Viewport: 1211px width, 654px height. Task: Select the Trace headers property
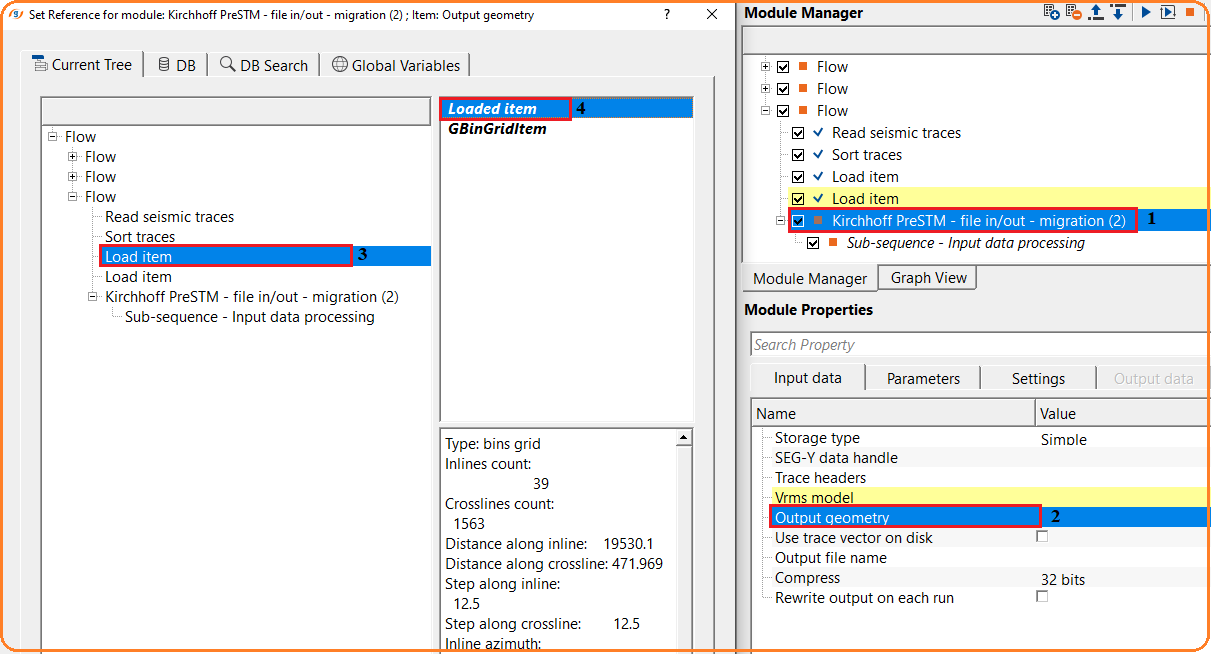pyautogui.click(x=820, y=478)
